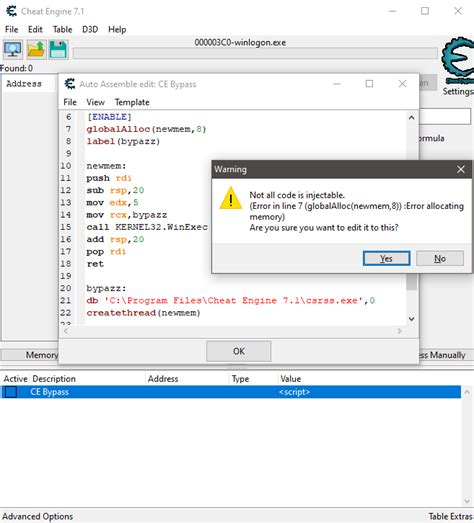Click the Description column header
Viewport: 474px width, 523px height.
click(x=54, y=379)
